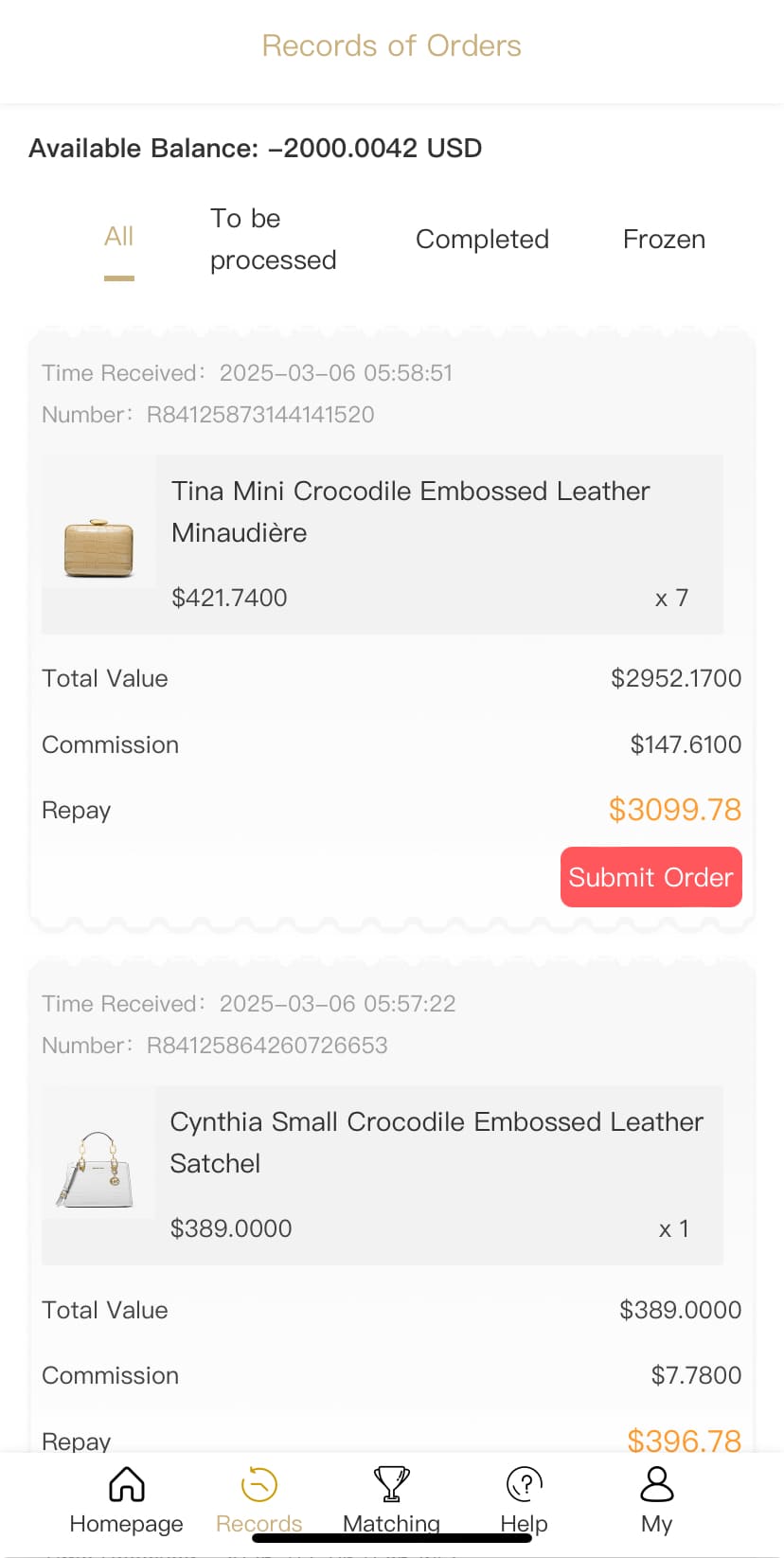Open Help question mark icon
The width and height of the screenshot is (784, 1558).
tap(524, 1485)
